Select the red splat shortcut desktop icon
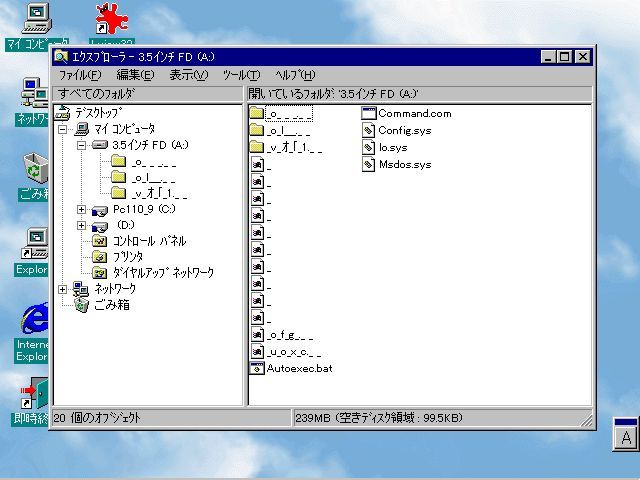 point(111,19)
